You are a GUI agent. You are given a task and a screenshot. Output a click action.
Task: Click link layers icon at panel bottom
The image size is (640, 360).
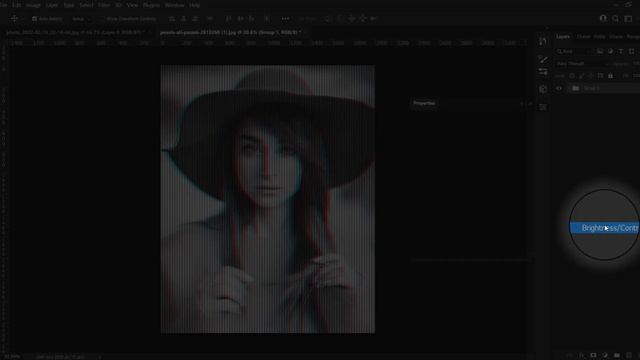tap(569, 356)
